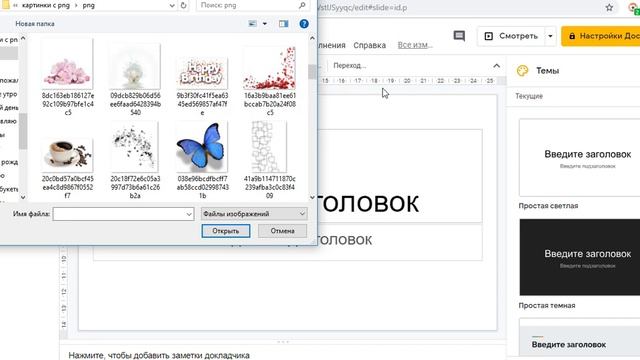Click the 'png' folder in the breadcrumb
The image size is (640, 360).
pyautogui.click(x=89, y=6)
